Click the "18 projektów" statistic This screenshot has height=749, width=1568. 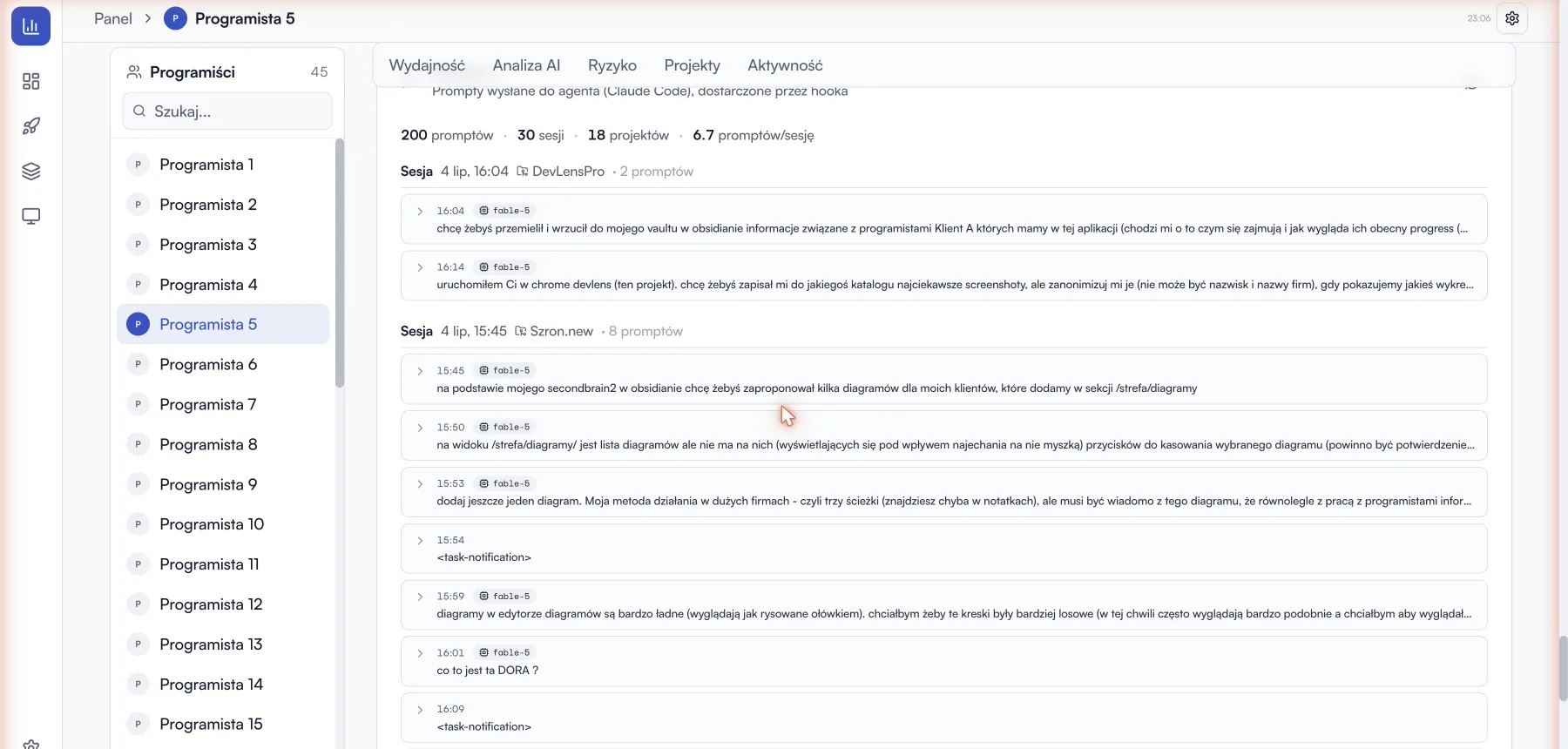628,135
